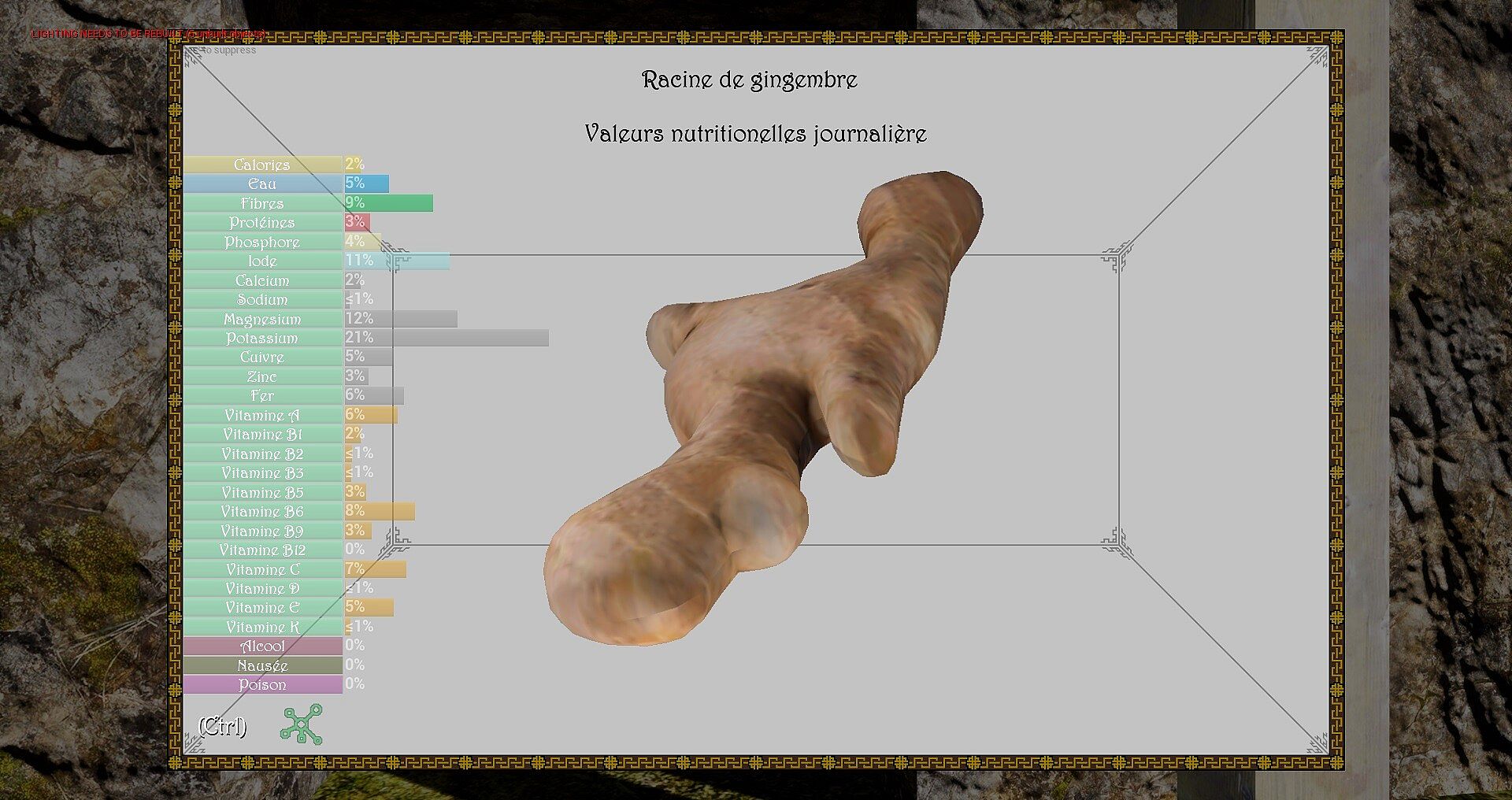Select the Zinc row label
This screenshot has height=800, width=1512.
263,376
